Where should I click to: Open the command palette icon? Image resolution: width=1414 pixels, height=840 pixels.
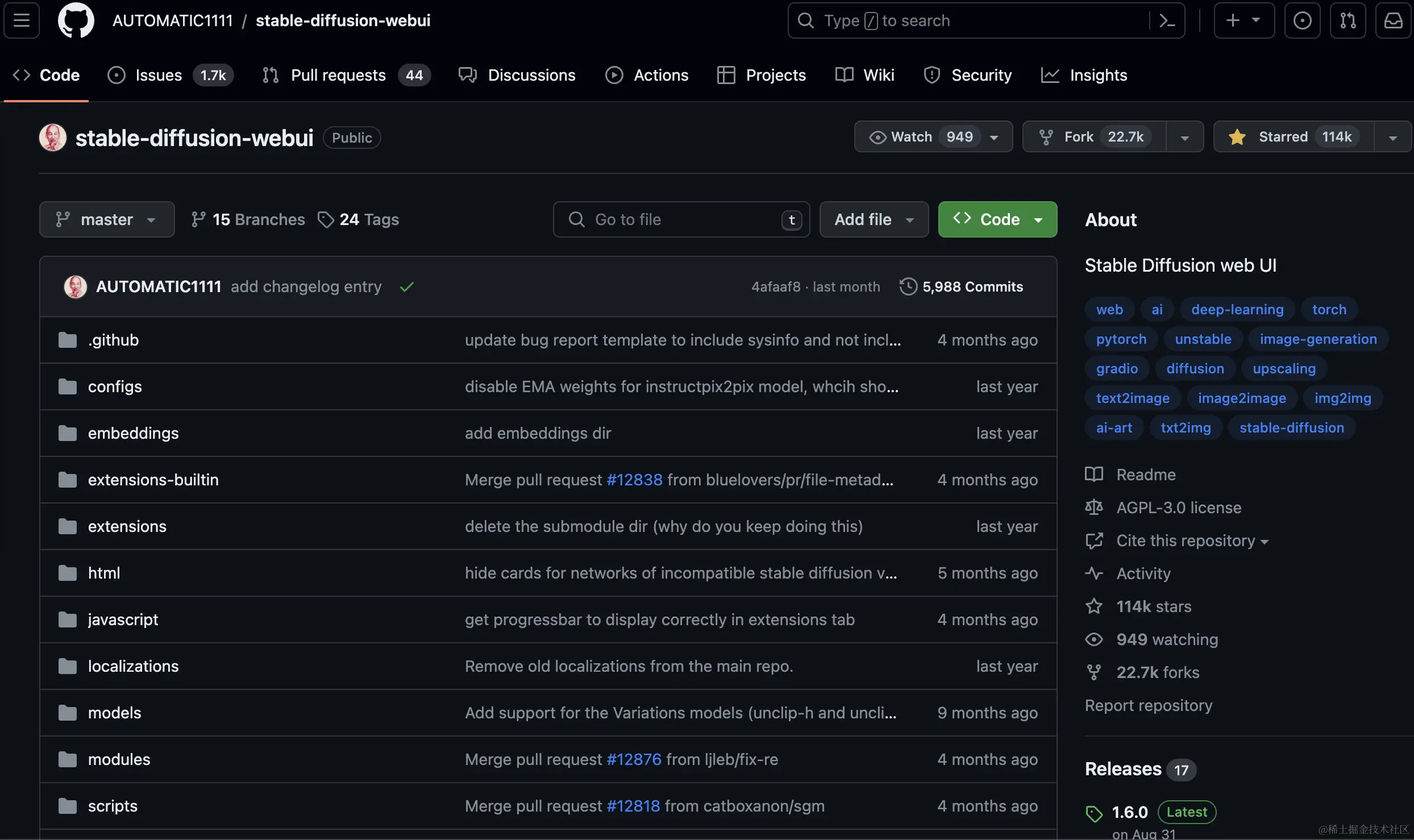(x=1167, y=20)
